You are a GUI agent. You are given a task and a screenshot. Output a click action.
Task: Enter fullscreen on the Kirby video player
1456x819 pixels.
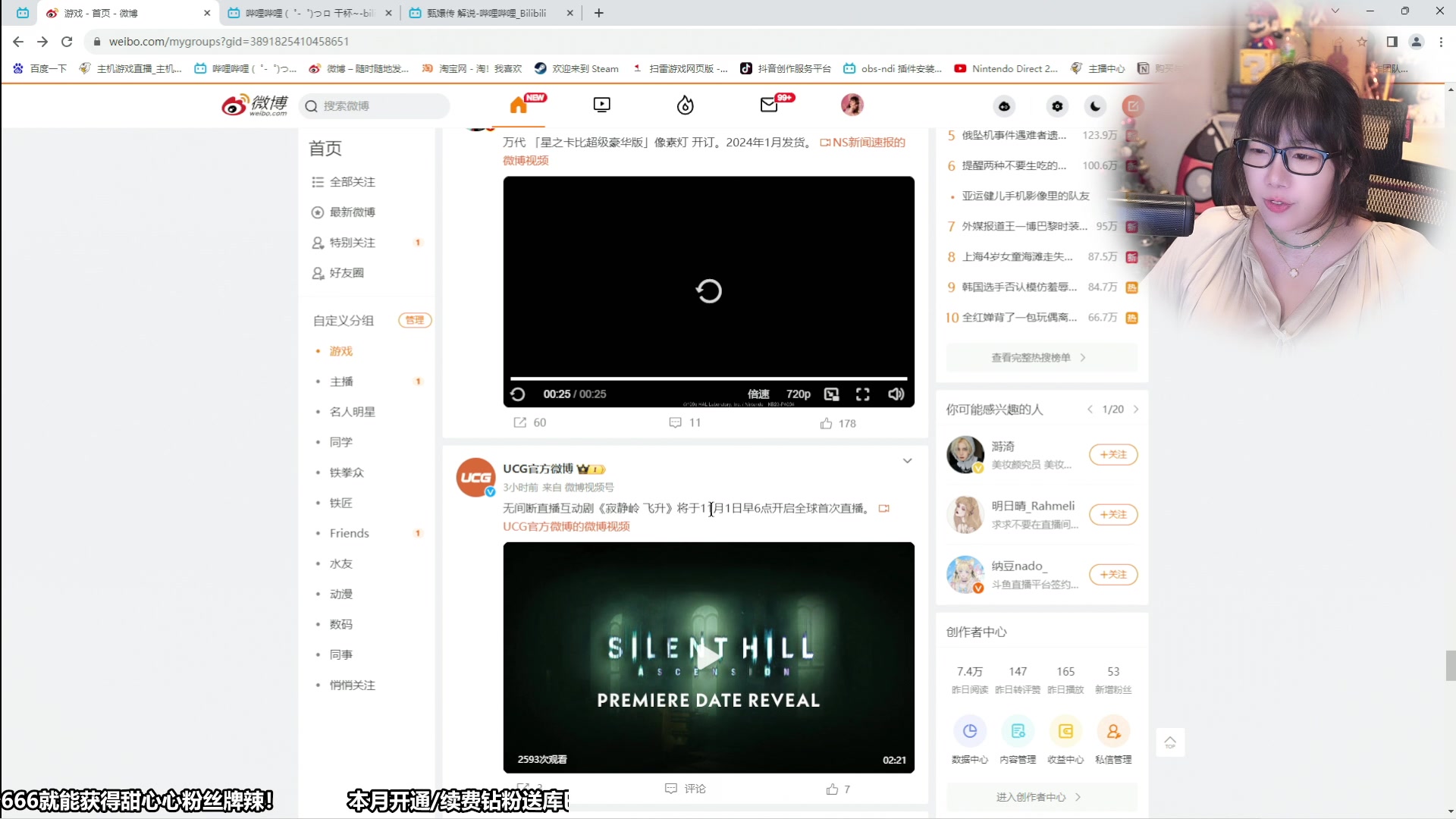coord(863,394)
